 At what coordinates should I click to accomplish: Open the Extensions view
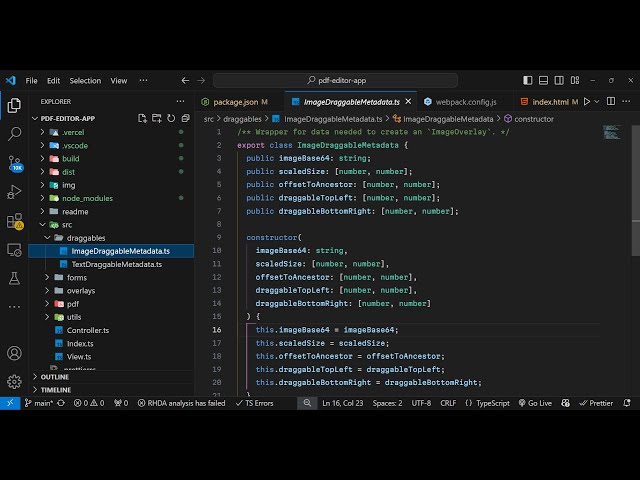14,220
